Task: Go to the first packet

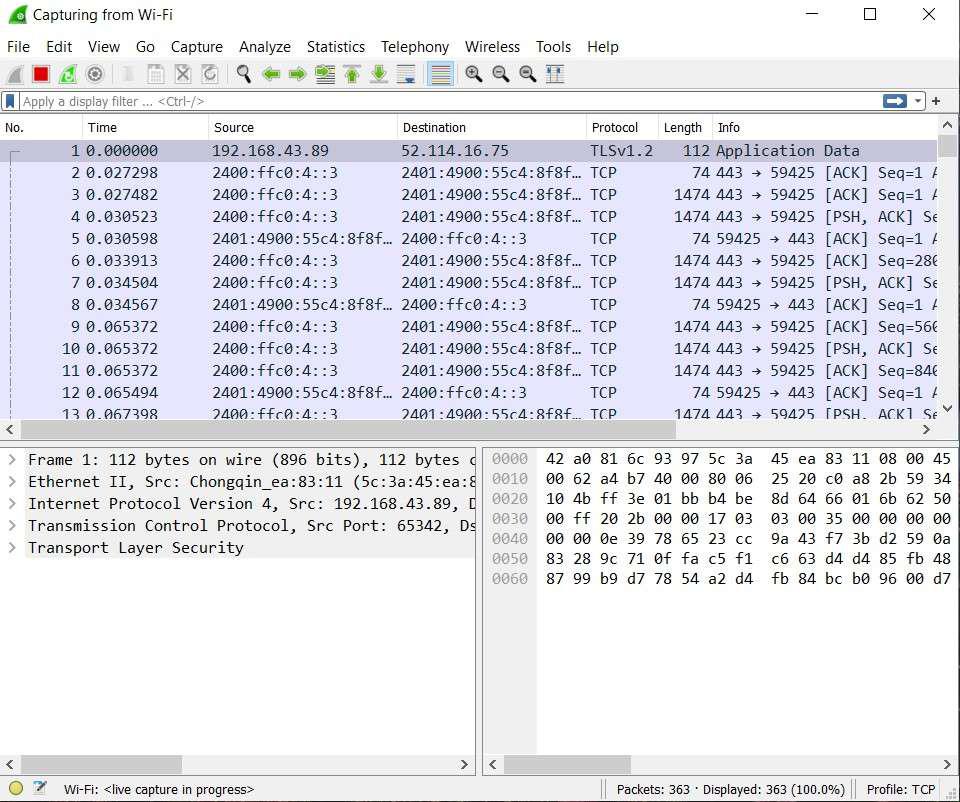Action: (352, 74)
